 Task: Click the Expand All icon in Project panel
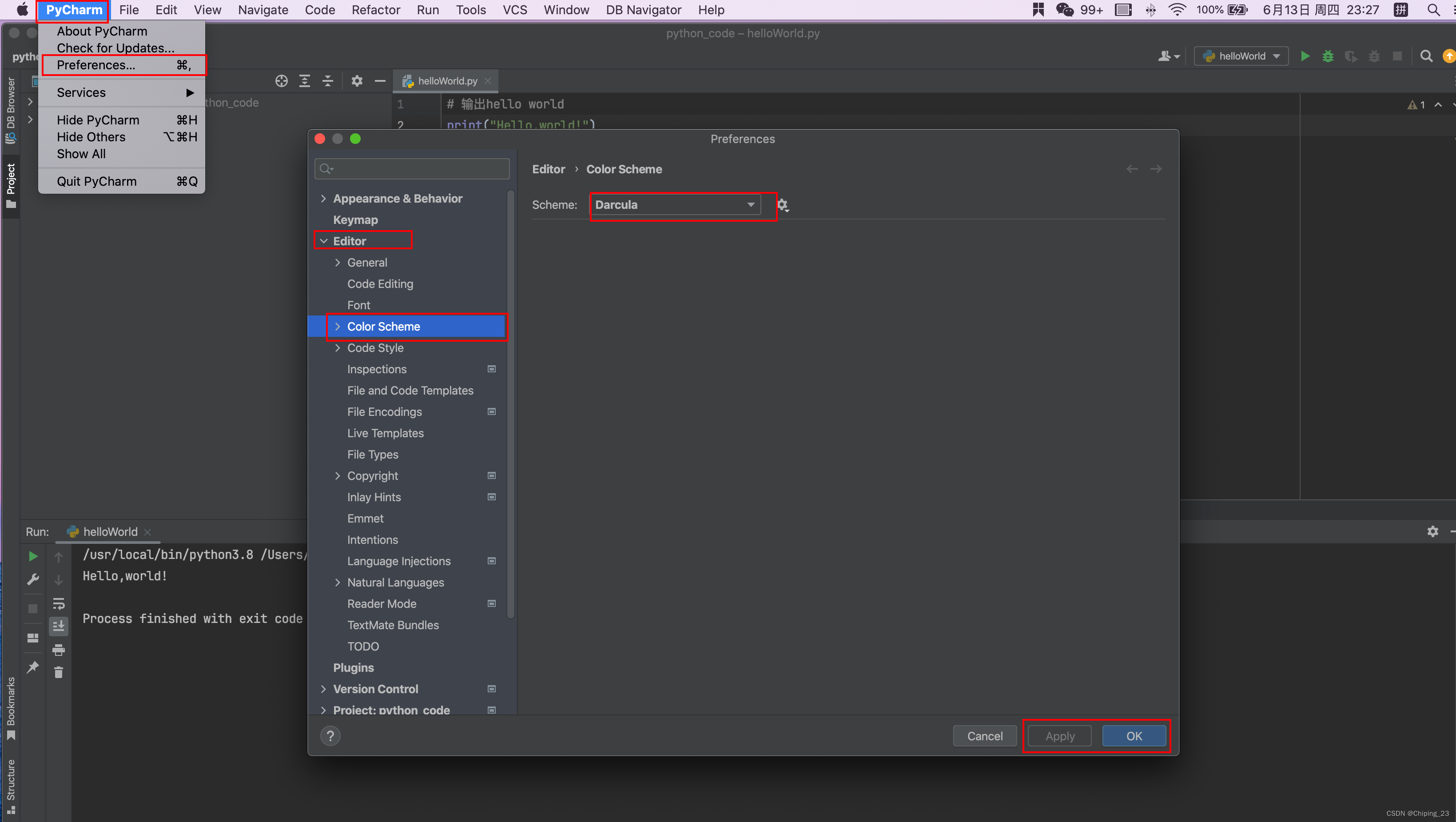coord(305,81)
